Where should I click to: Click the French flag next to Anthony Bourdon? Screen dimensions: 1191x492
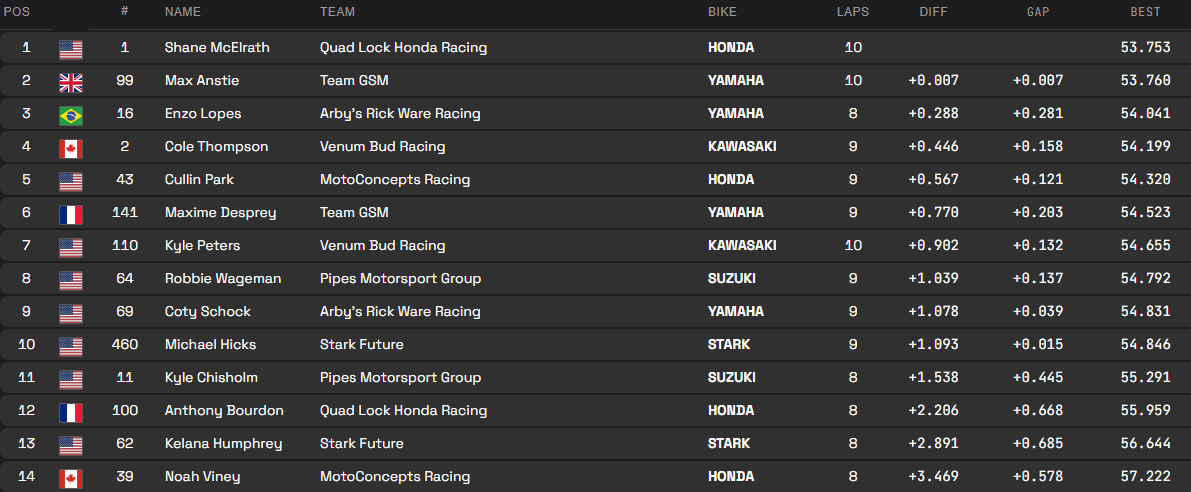tap(71, 412)
